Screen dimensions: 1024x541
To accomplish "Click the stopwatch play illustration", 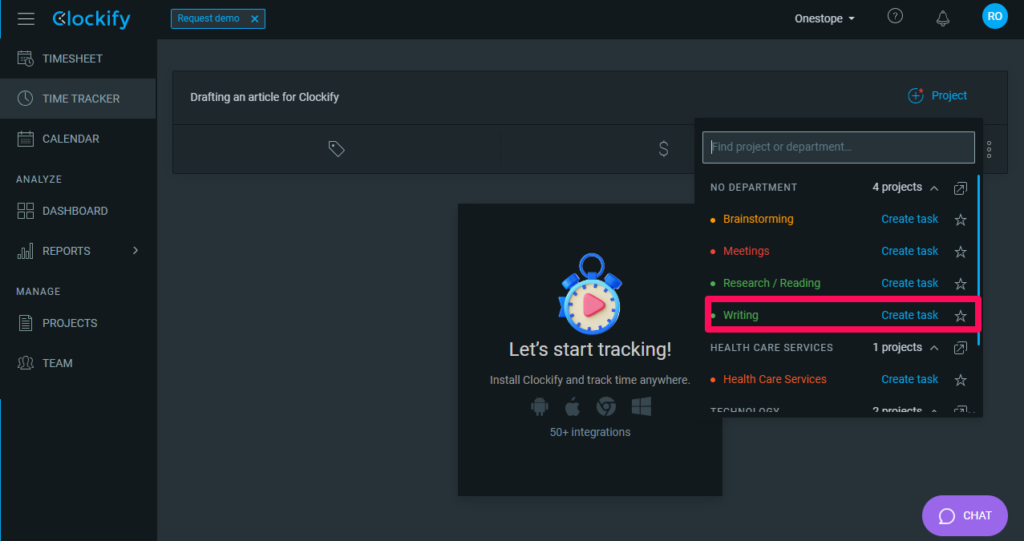I will click(x=591, y=294).
